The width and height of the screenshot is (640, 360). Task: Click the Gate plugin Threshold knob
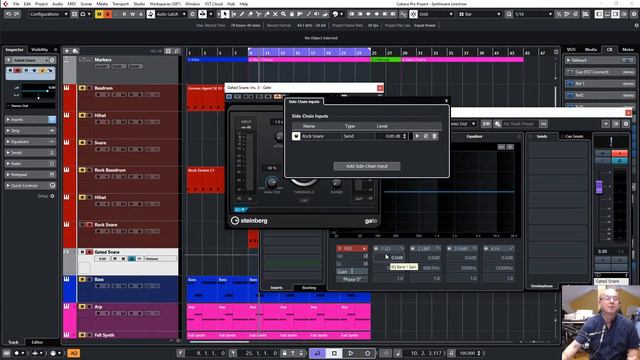point(304,182)
